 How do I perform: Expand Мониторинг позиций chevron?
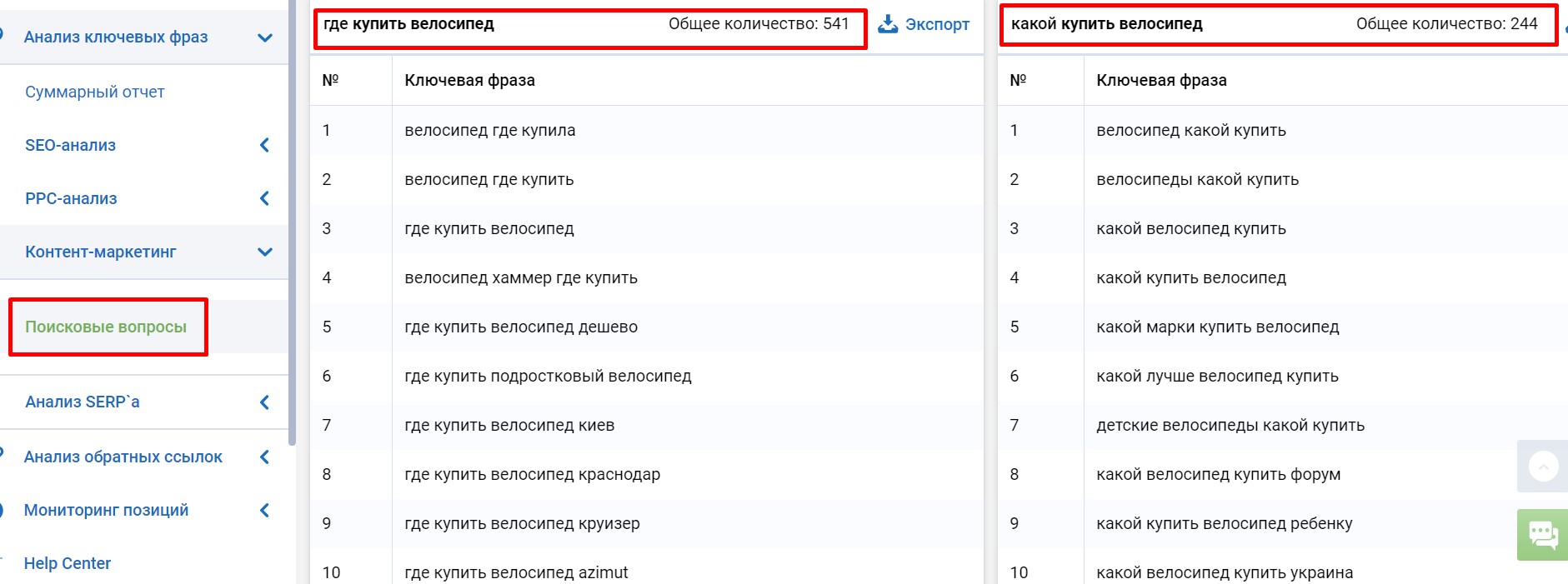click(264, 510)
